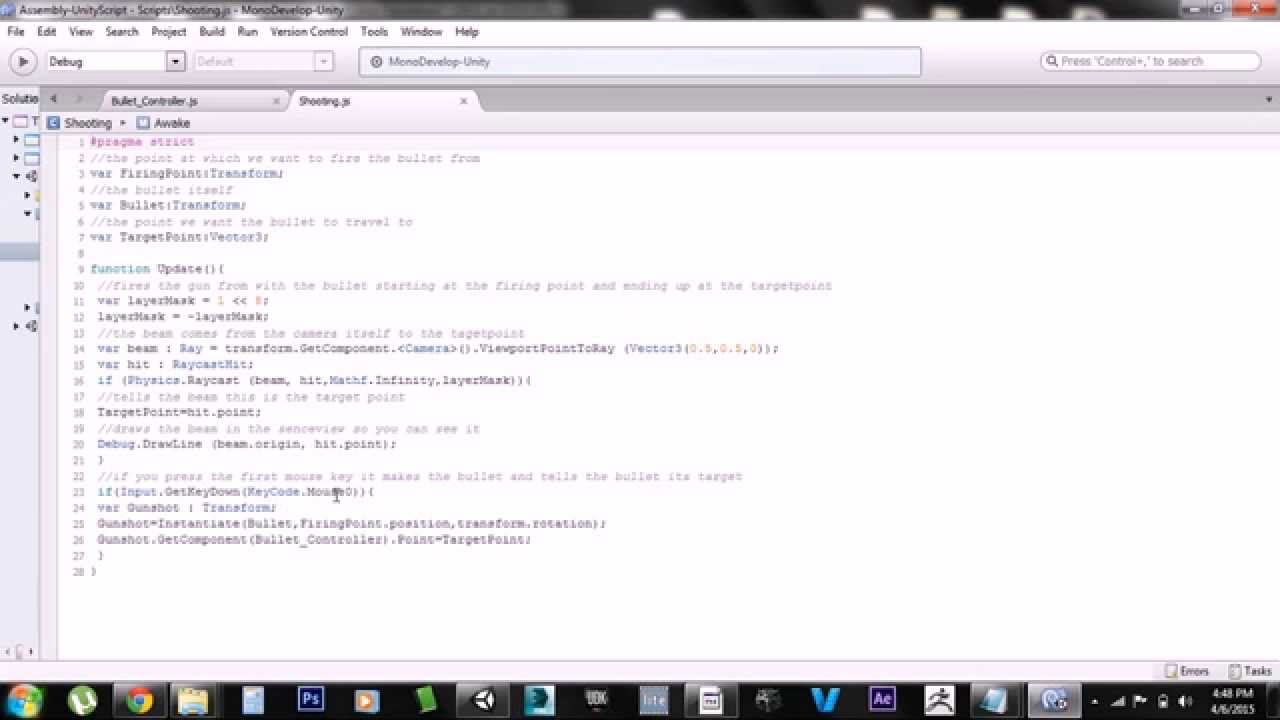Open the Windows Start menu
This screenshot has height=720, width=1280.
tap(24, 700)
